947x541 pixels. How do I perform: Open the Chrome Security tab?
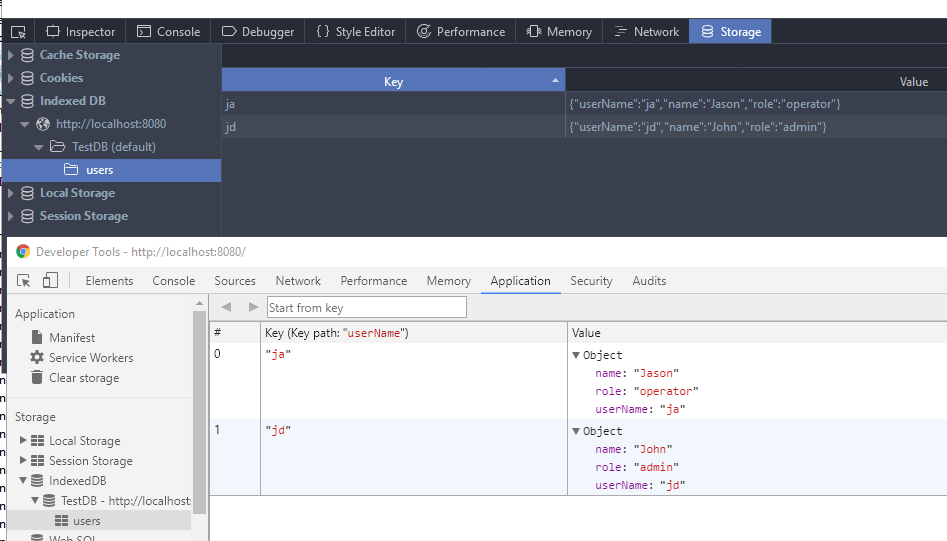(x=591, y=281)
